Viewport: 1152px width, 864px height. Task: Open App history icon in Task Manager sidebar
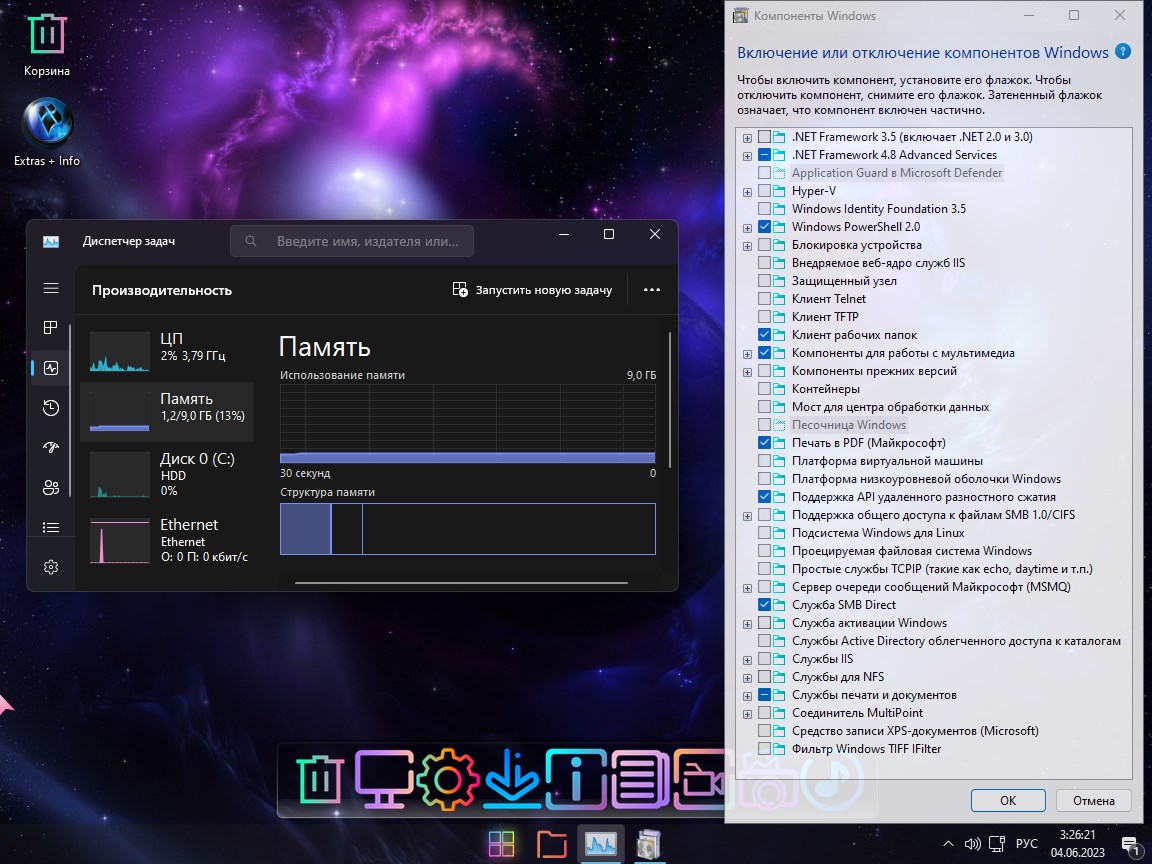(x=51, y=407)
